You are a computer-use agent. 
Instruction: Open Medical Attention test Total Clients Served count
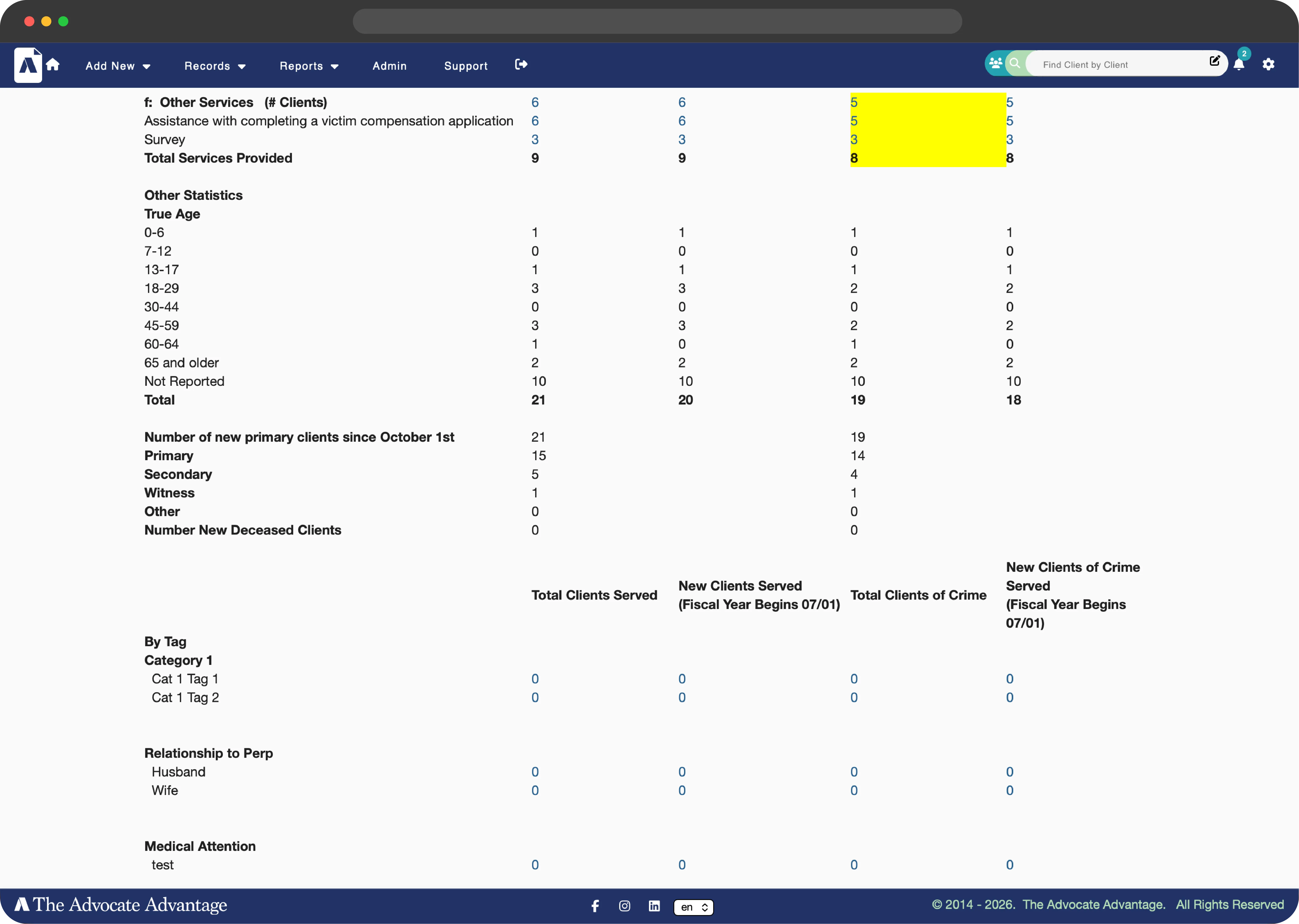point(535,865)
